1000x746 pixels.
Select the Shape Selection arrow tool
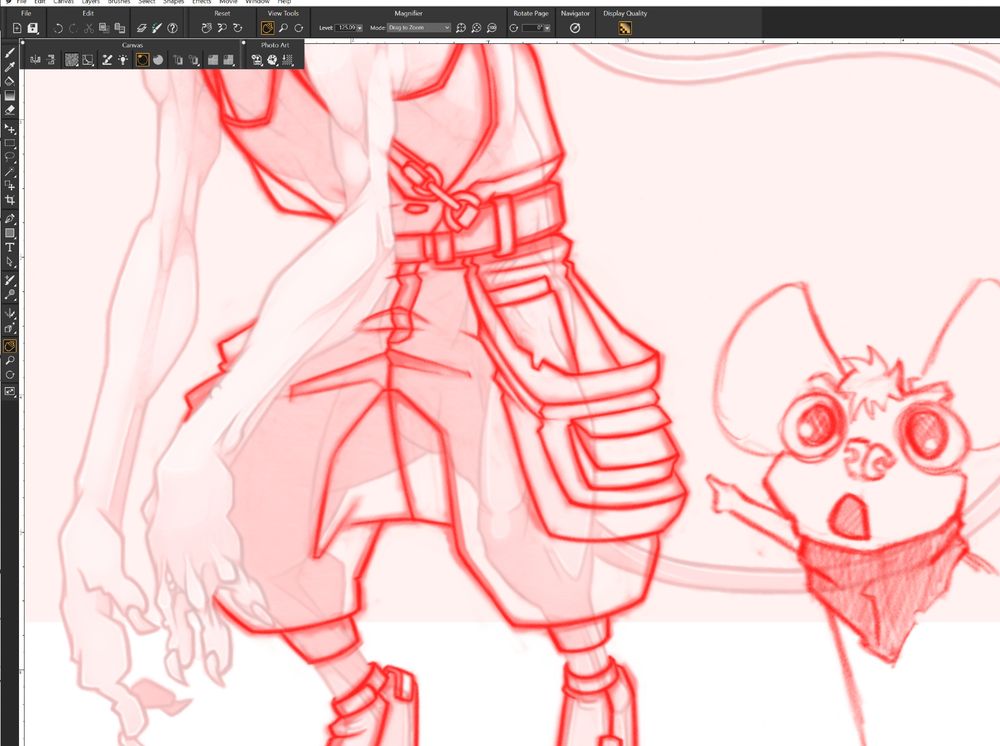[10, 261]
